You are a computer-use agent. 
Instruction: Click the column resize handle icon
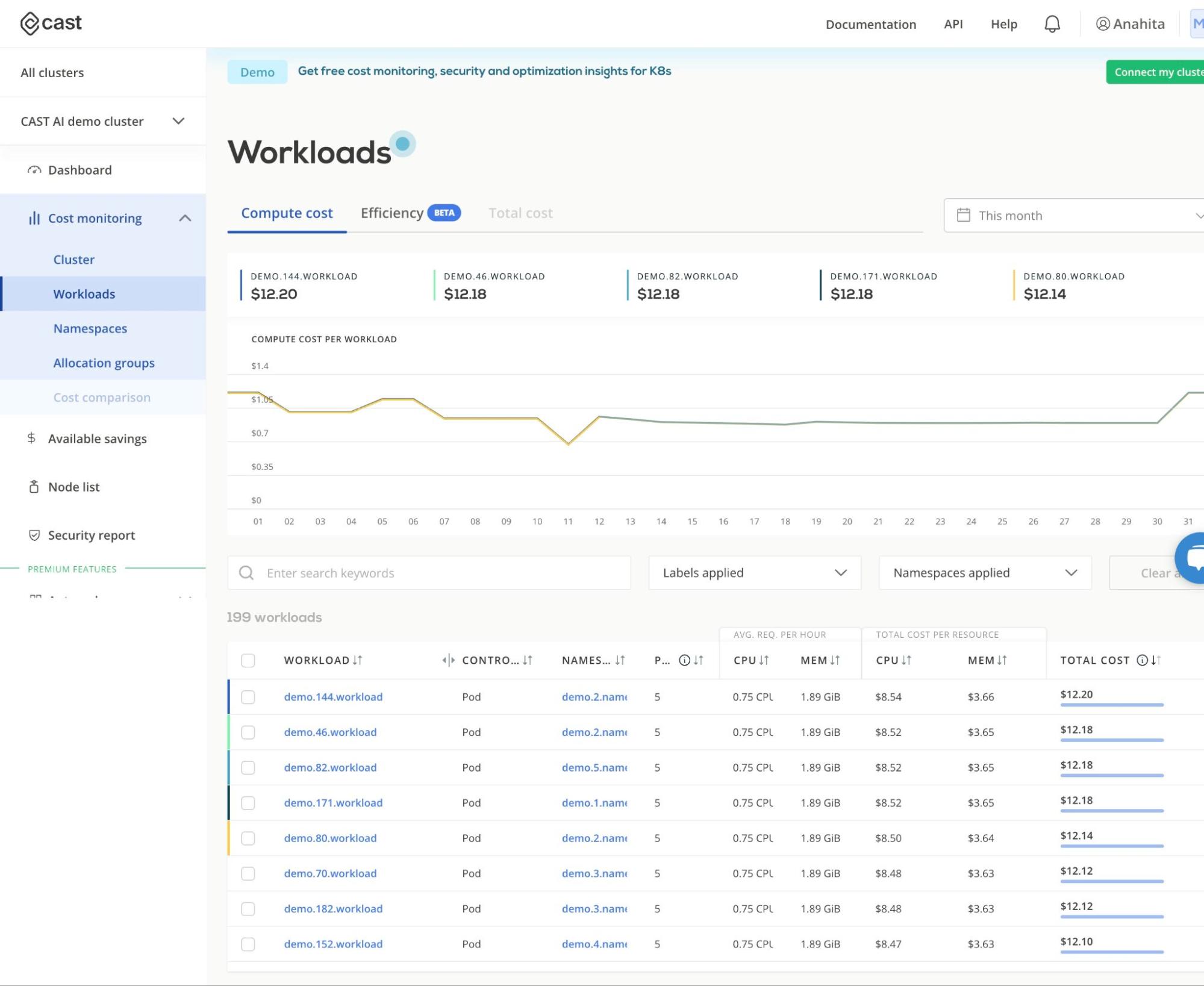448,660
